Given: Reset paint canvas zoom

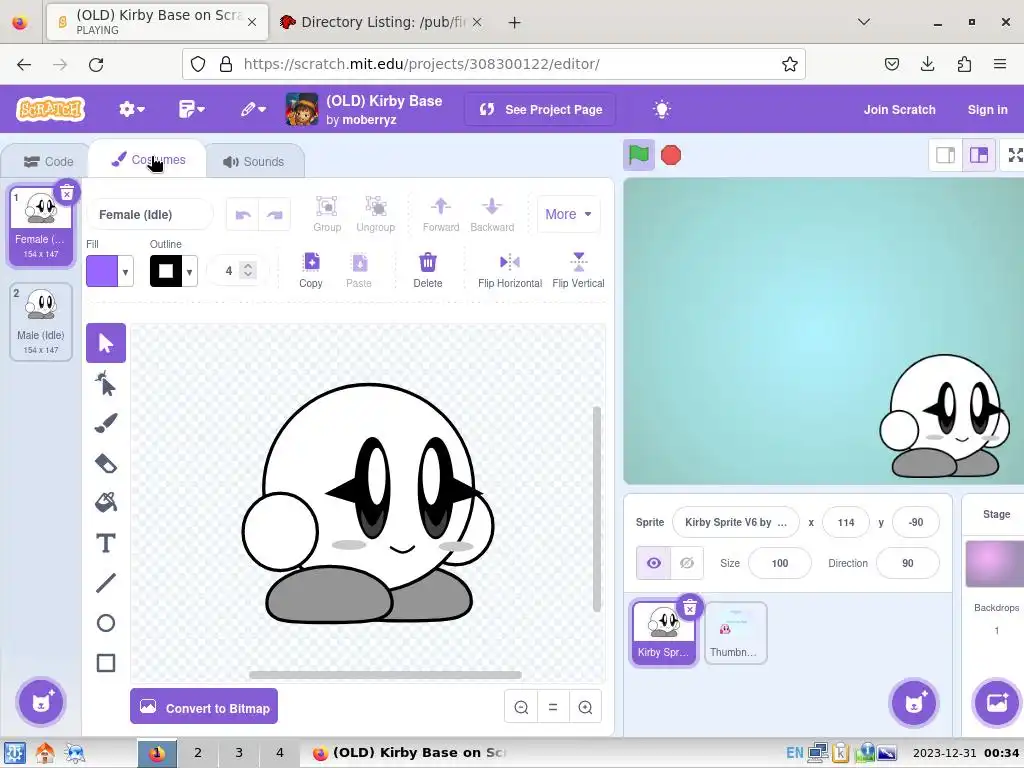Looking at the screenshot, I should coord(552,707).
